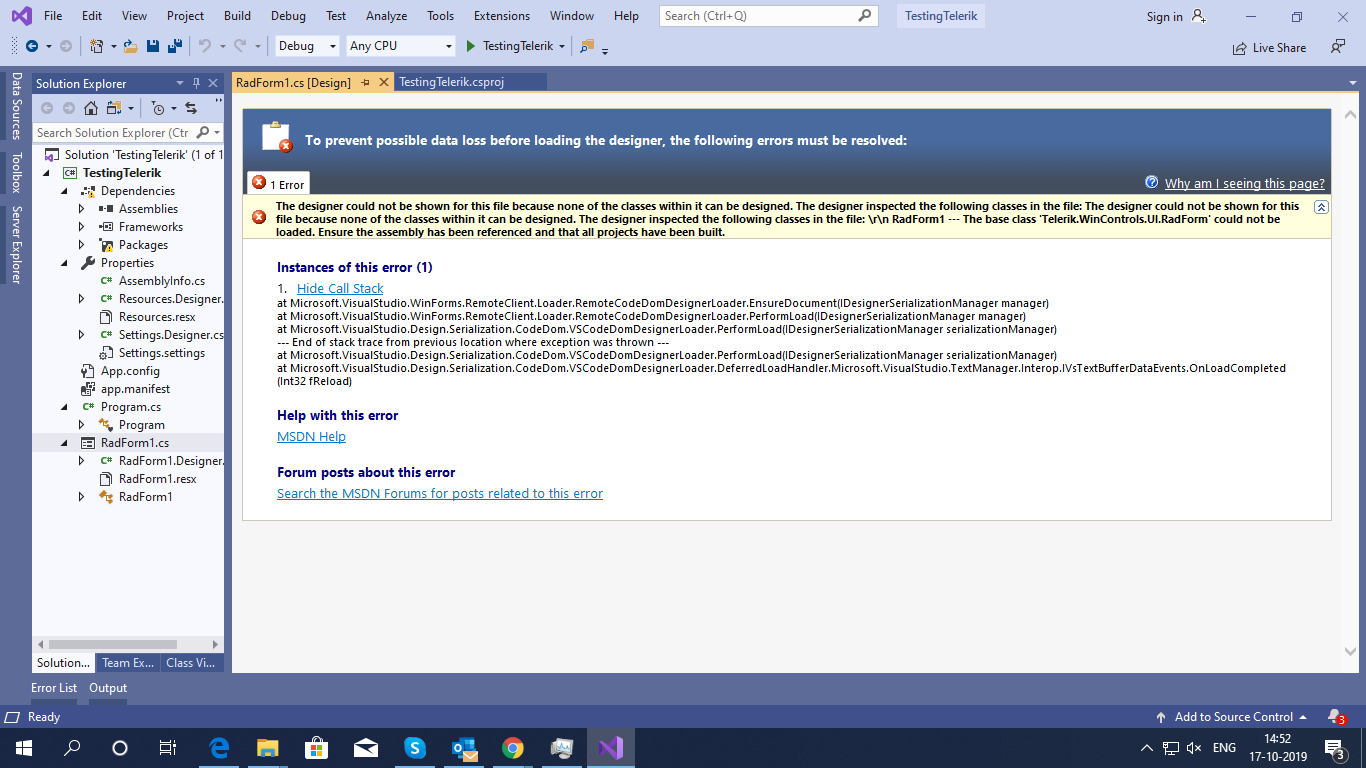Open the Extensions menu
The image size is (1366, 768).
coord(502,16)
